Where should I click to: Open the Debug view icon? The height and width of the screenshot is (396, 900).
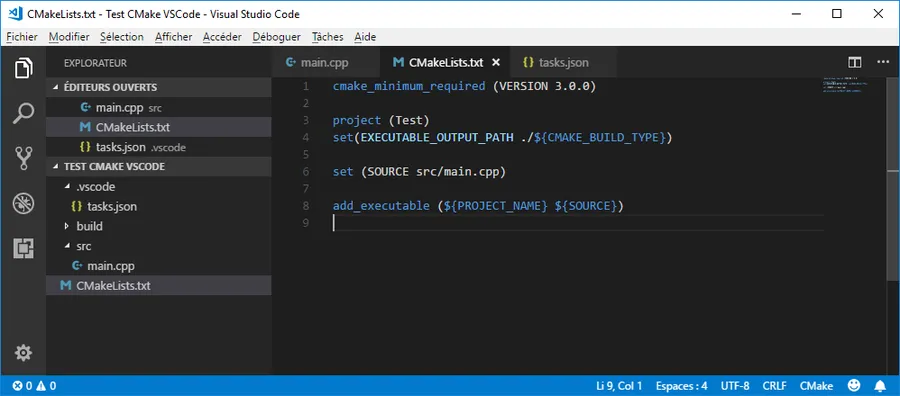click(x=24, y=203)
